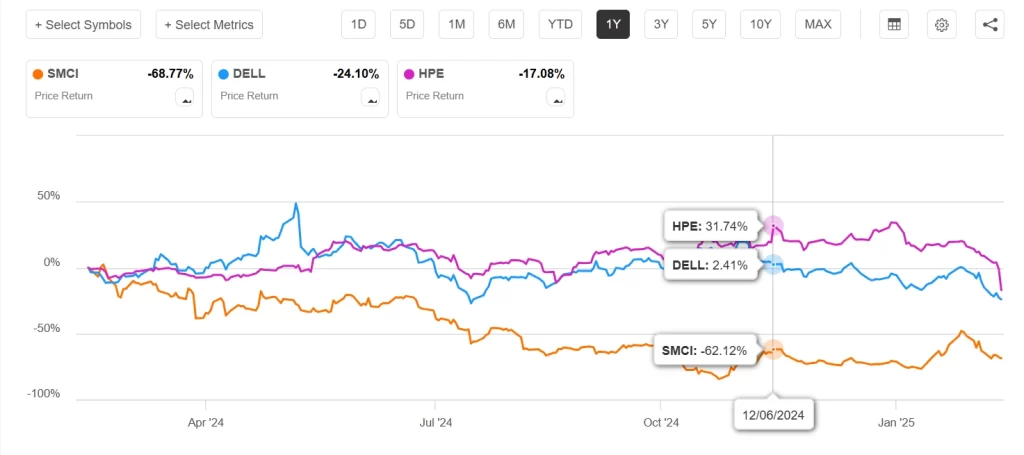Image resolution: width=1024 pixels, height=455 pixels.
Task: Click the Jul '24 axis label
Action: (436, 423)
